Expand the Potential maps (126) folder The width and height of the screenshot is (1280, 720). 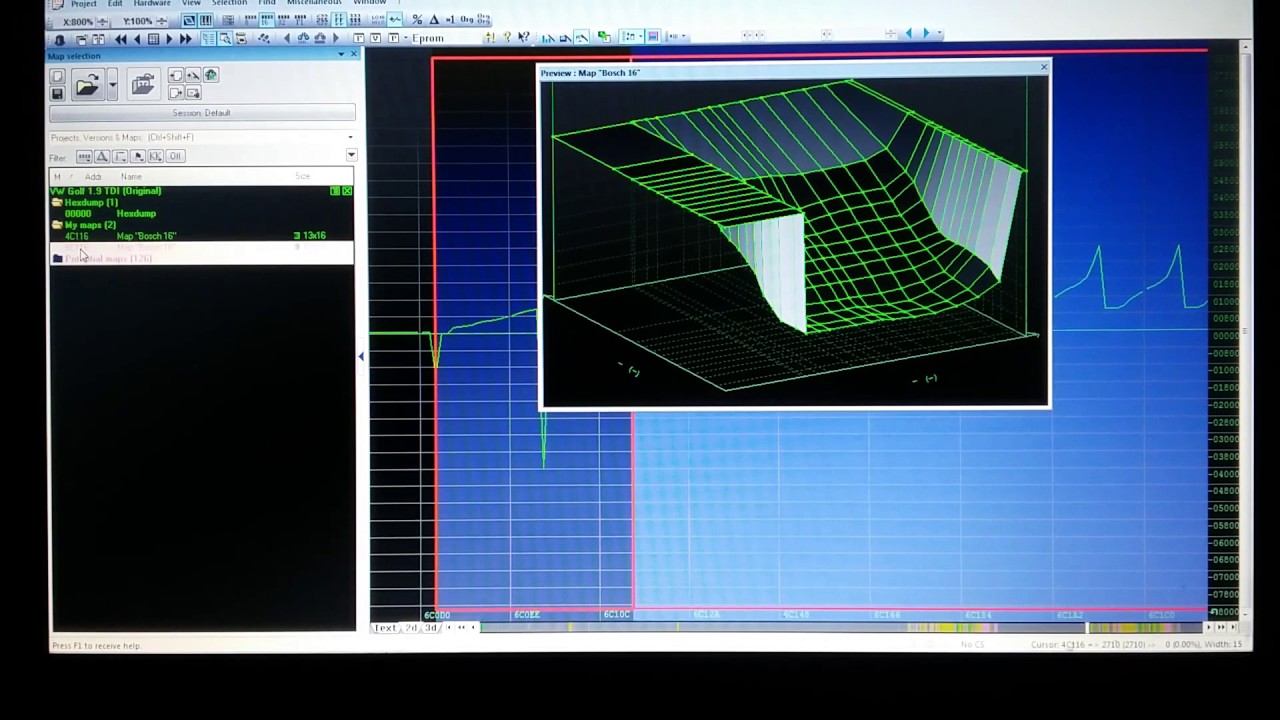(x=58, y=259)
